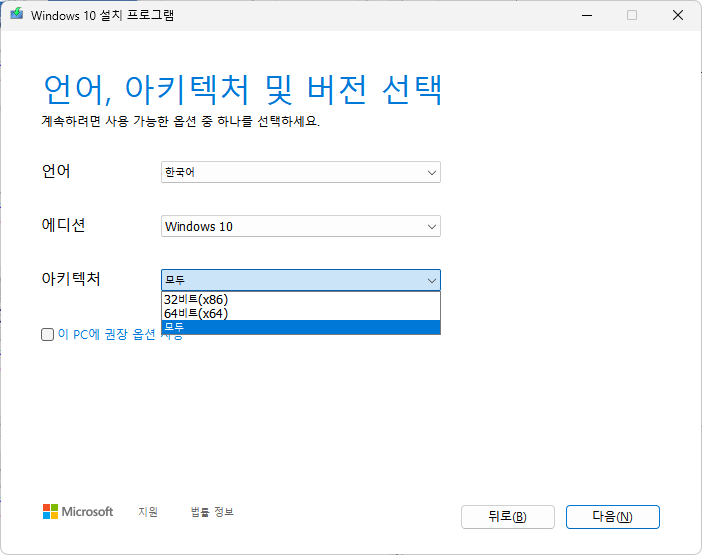Click the 뒤로(B) button
The height and width of the screenshot is (555, 702).
(x=508, y=517)
